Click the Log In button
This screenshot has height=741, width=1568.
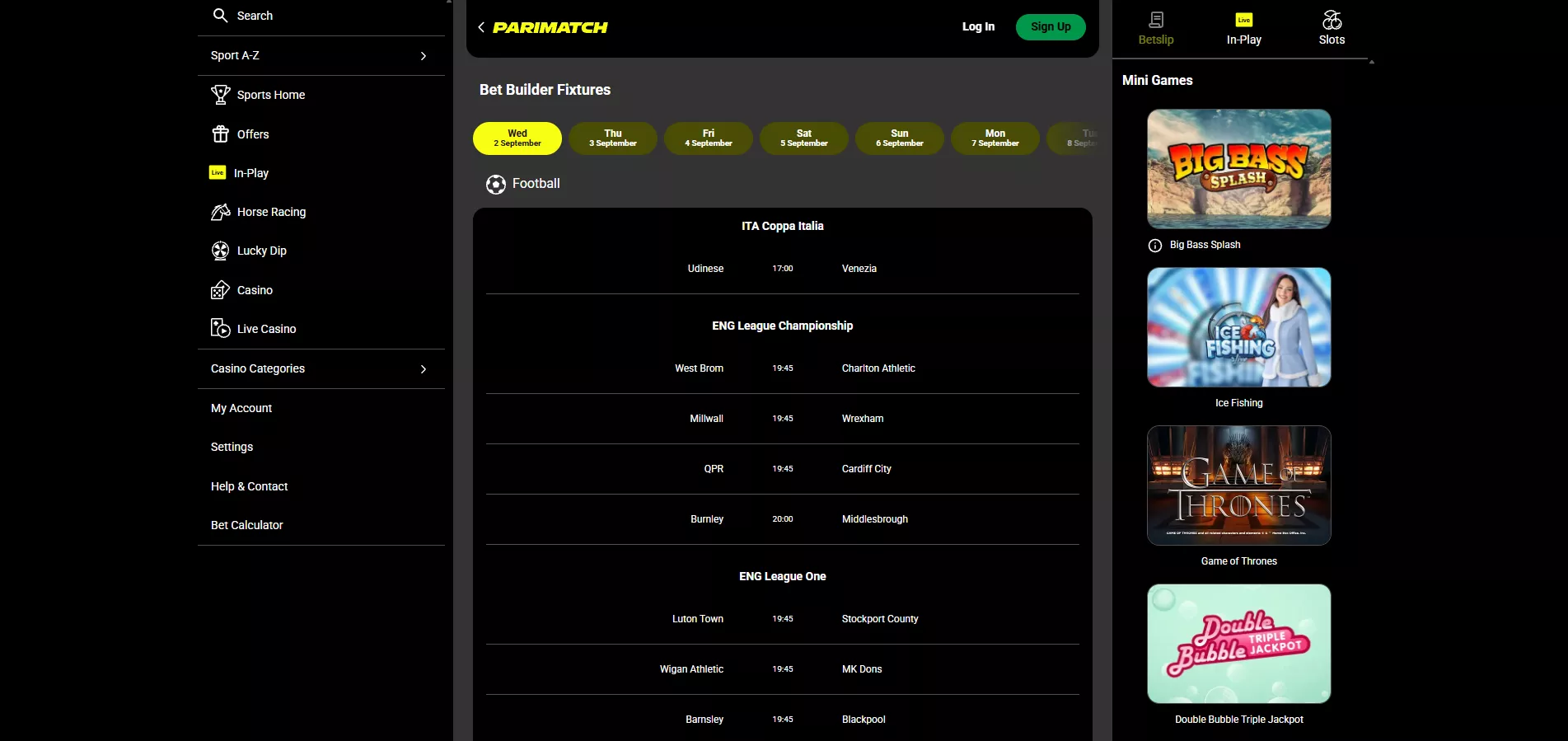click(978, 26)
